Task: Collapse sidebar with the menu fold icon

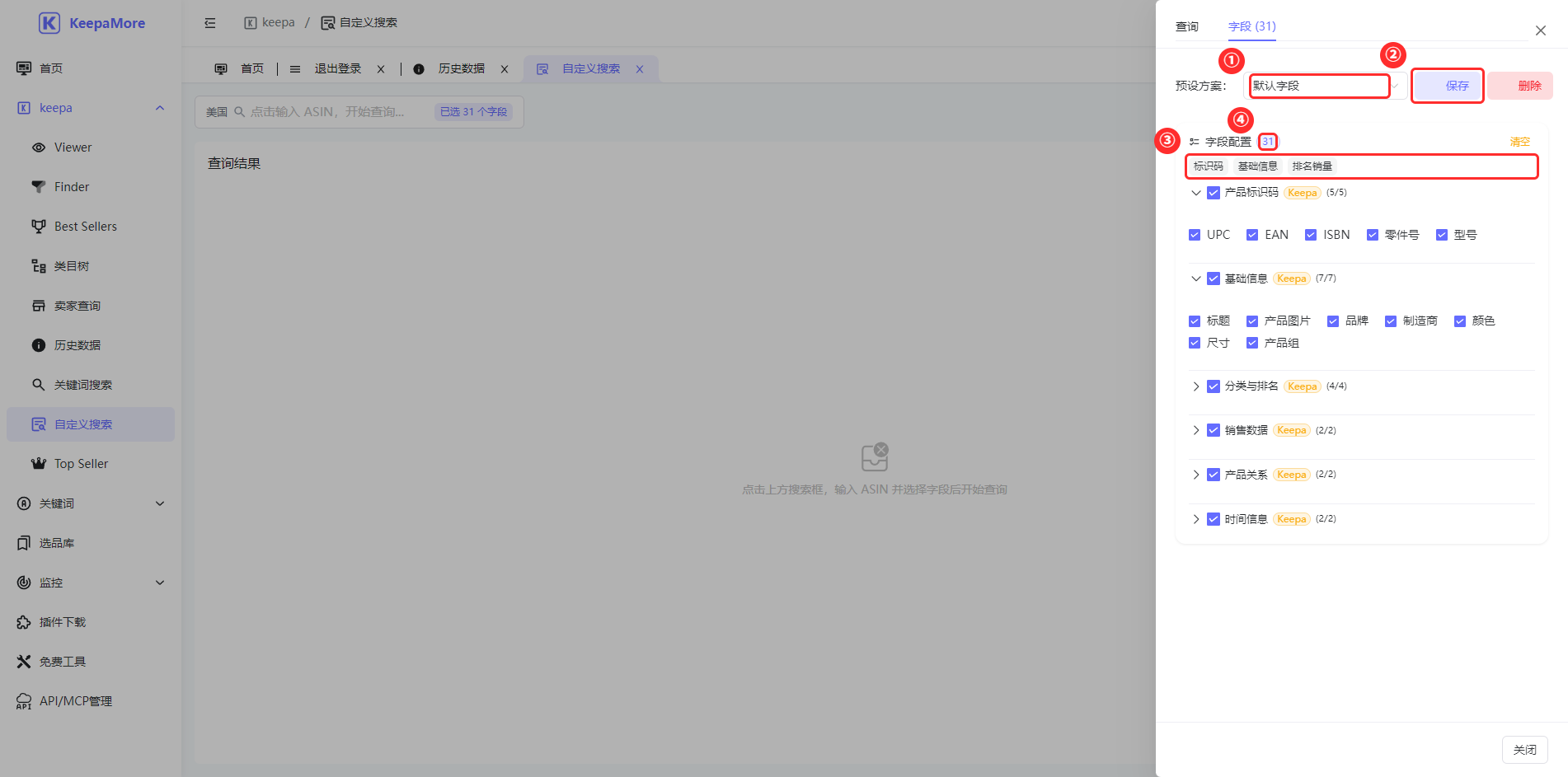Action: [210, 23]
